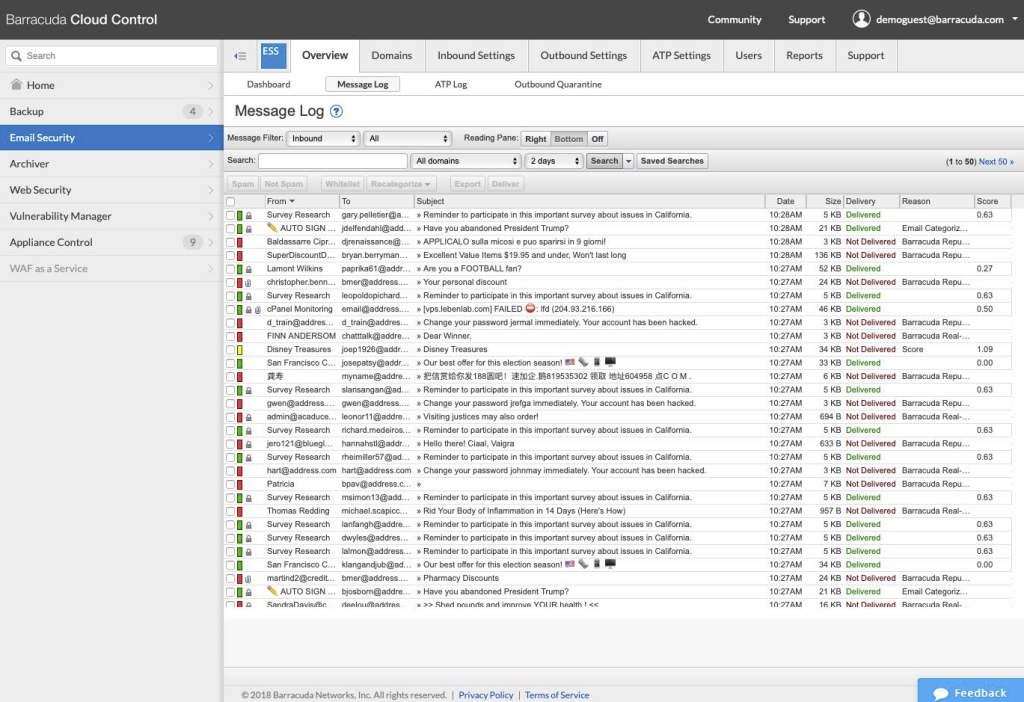
Task: Check the Disney Treasures row checkbox
Action: click(231, 350)
